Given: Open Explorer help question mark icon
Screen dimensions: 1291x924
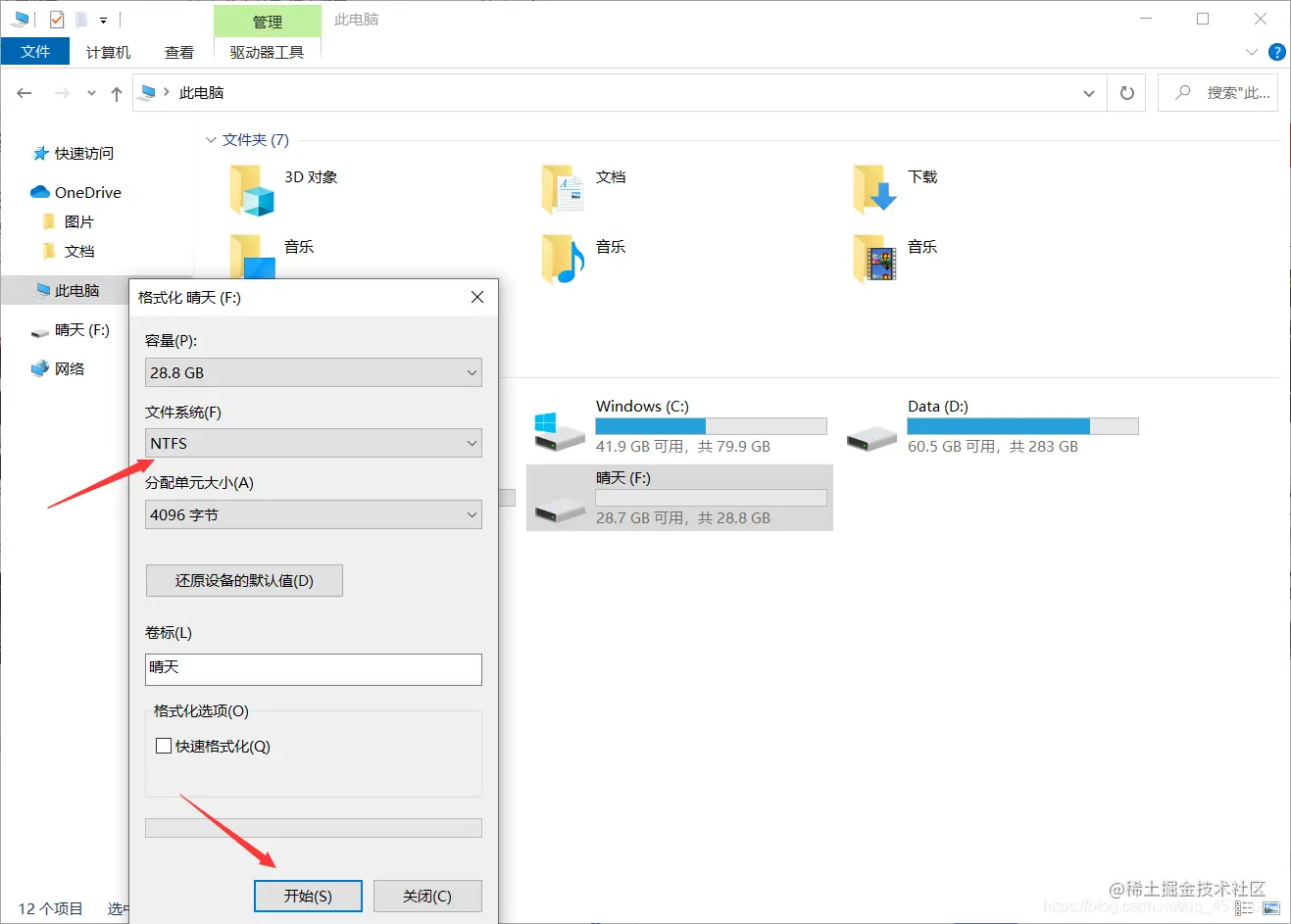Looking at the screenshot, I should tap(1276, 52).
